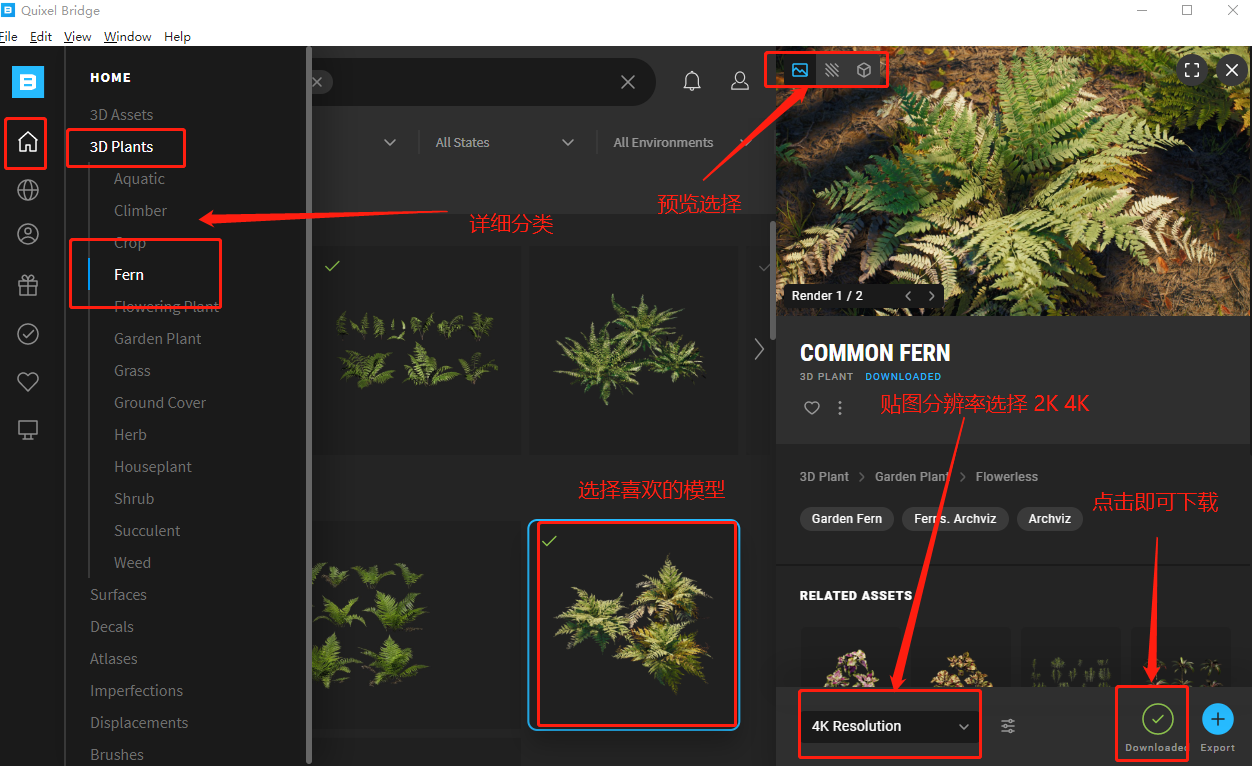
Task: Open the Collections globe icon
Action: pos(28,190)
